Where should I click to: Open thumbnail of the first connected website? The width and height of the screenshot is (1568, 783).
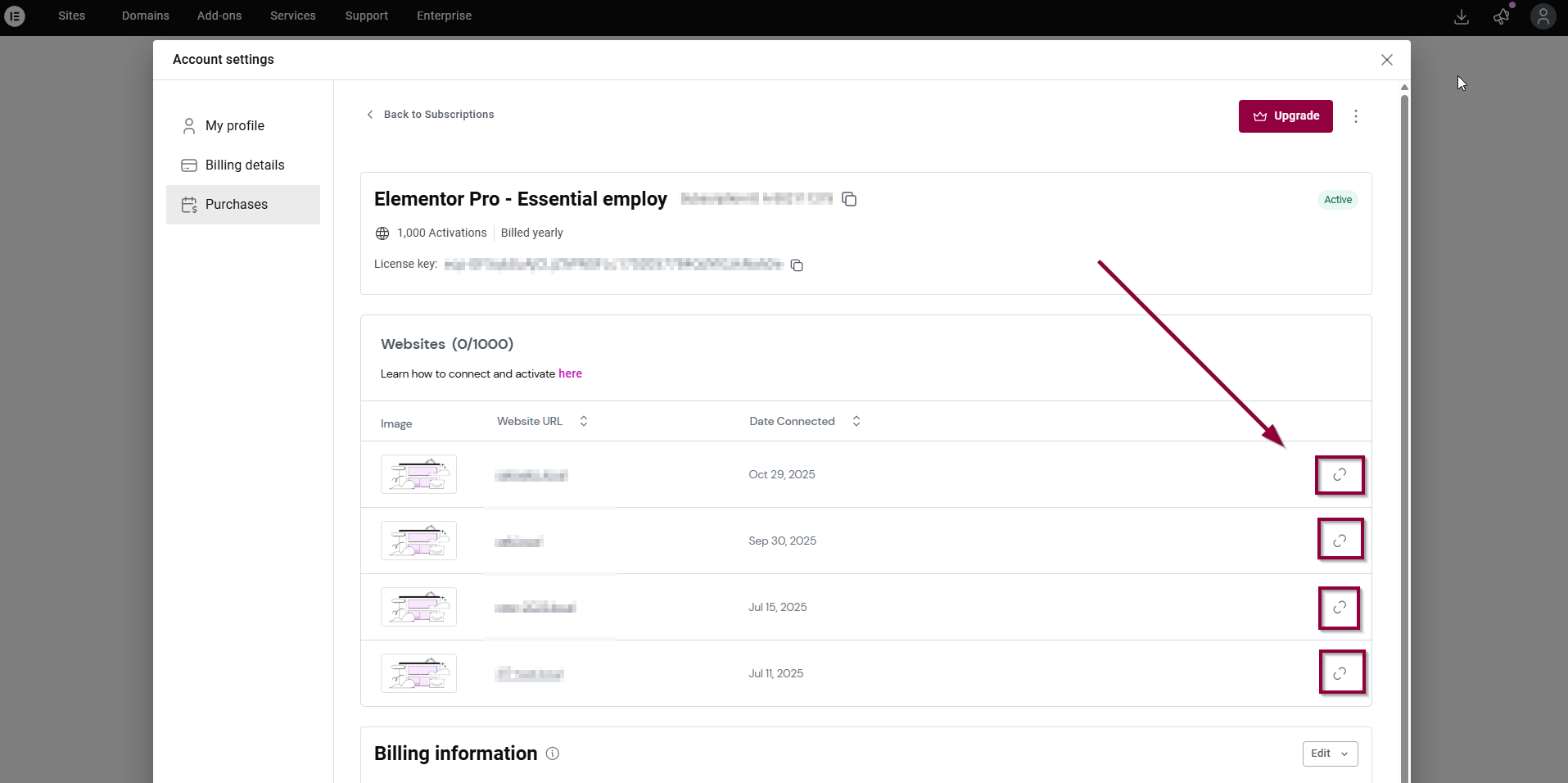tap(418, 474)
